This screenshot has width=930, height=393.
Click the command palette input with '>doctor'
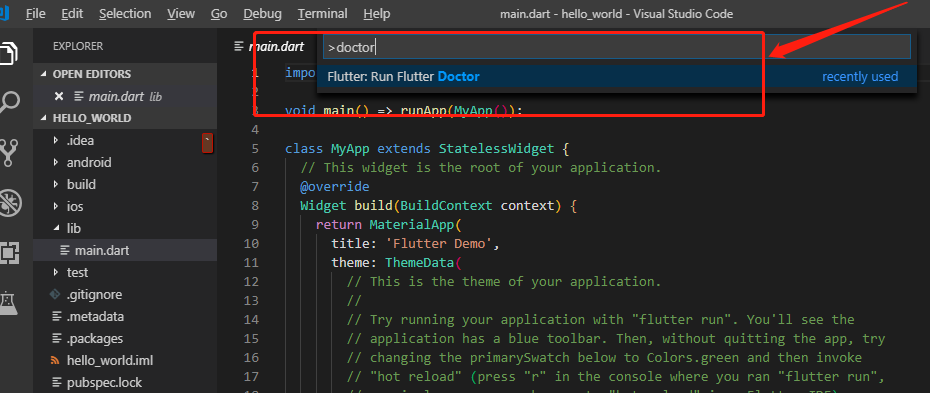[616, 47]
